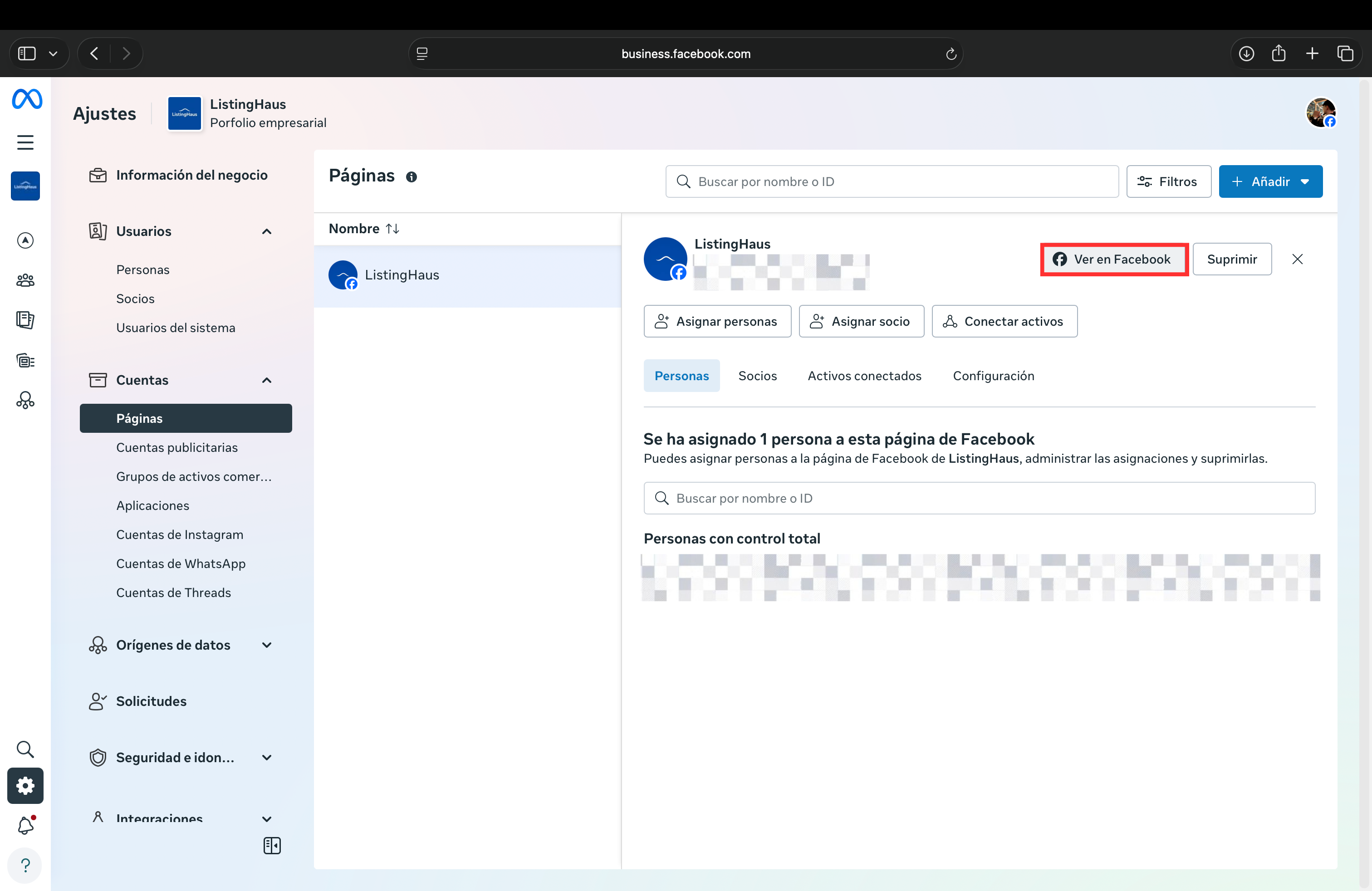Open Cuentas publicitarias in sidebar
The width and height of the screenshot is (1372, 891).
click(x=176, y=447)
